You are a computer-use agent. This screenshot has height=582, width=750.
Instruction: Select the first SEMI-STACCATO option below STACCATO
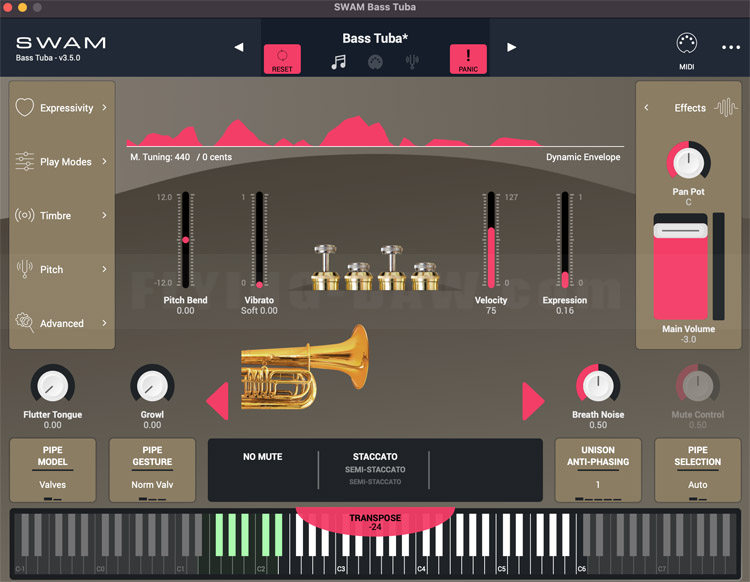pyautogui.click(x=375, y=470)
